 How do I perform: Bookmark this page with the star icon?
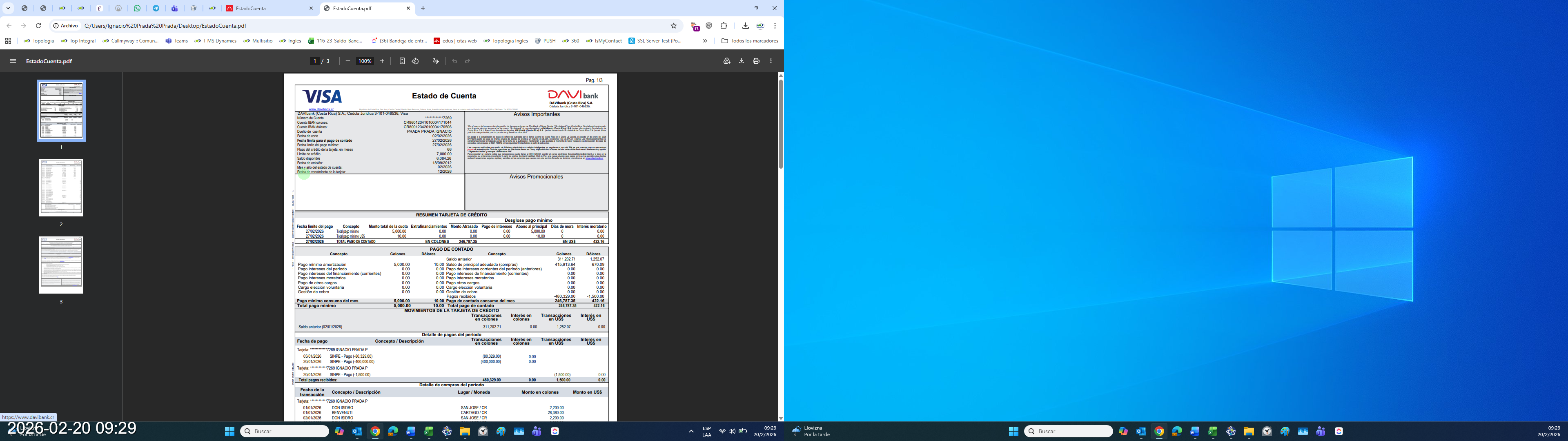[674, 26]
